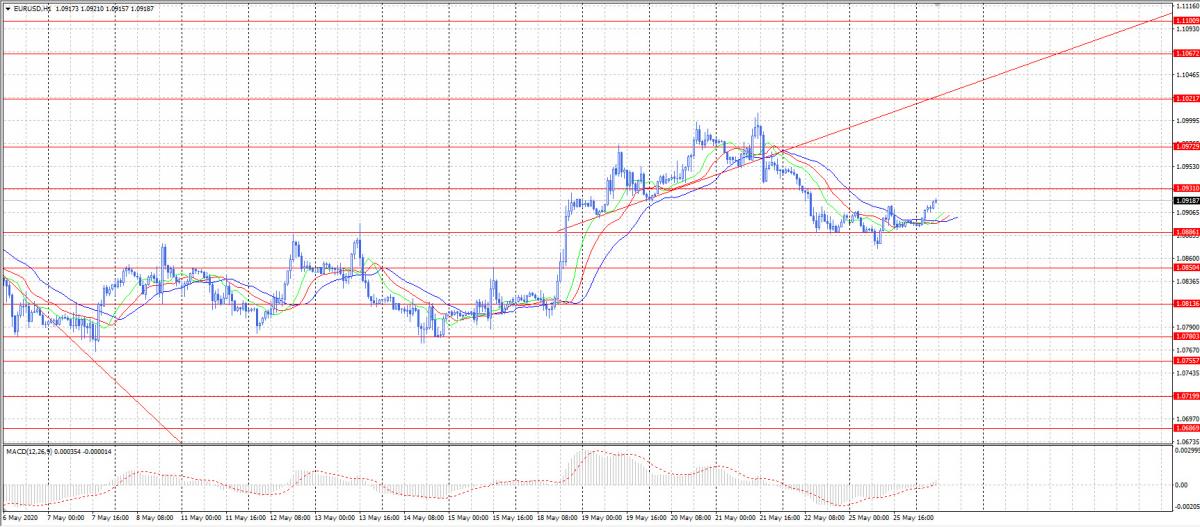Click the 0.00 MACD scale value
This screenshot has width=1200, height=527.
pyautogui.click(x=1182, y=485)
